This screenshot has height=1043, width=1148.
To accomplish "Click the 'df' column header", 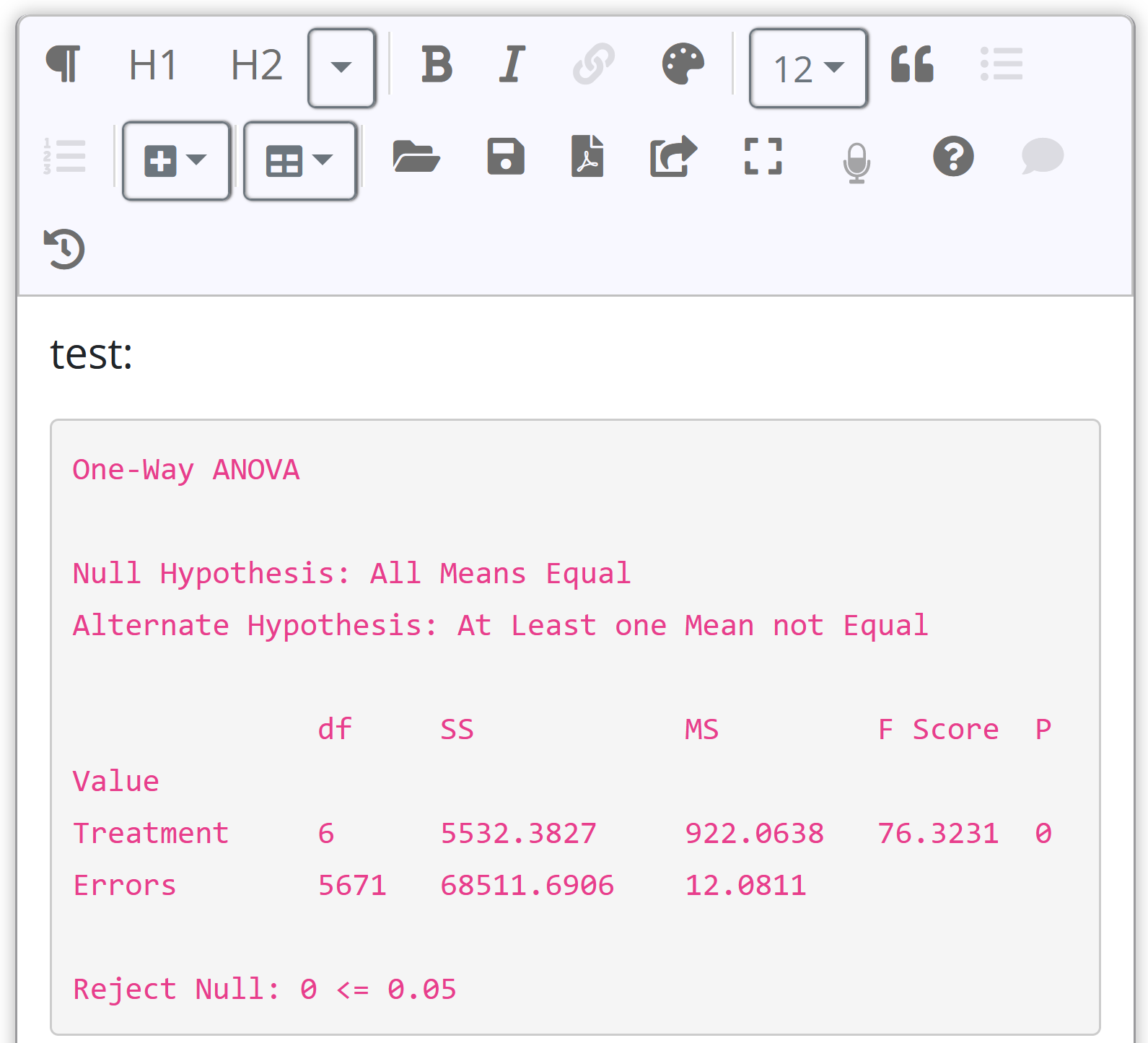I will click(335, 729).
